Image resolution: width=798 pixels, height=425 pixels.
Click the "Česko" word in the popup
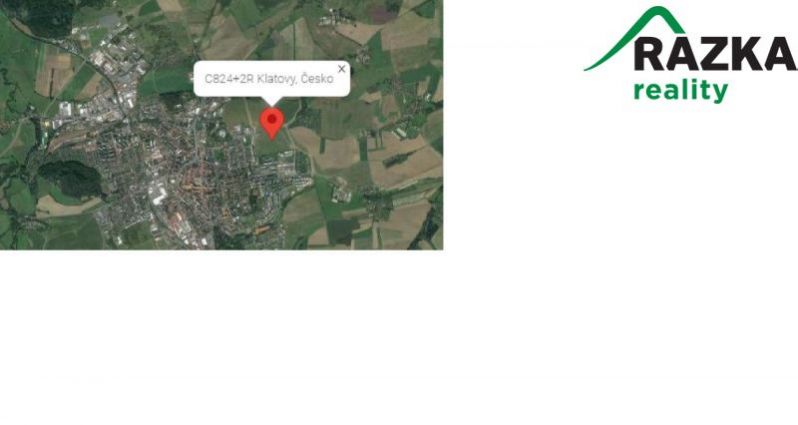click(317, 79)
